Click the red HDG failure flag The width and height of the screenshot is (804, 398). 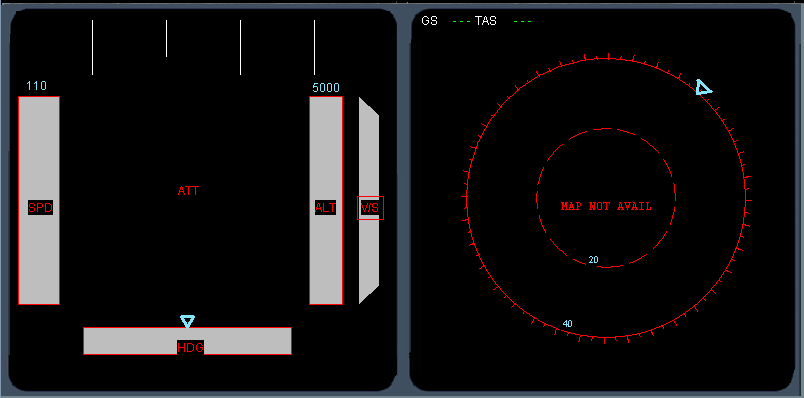pyautogui.click(x=190, y=347)
